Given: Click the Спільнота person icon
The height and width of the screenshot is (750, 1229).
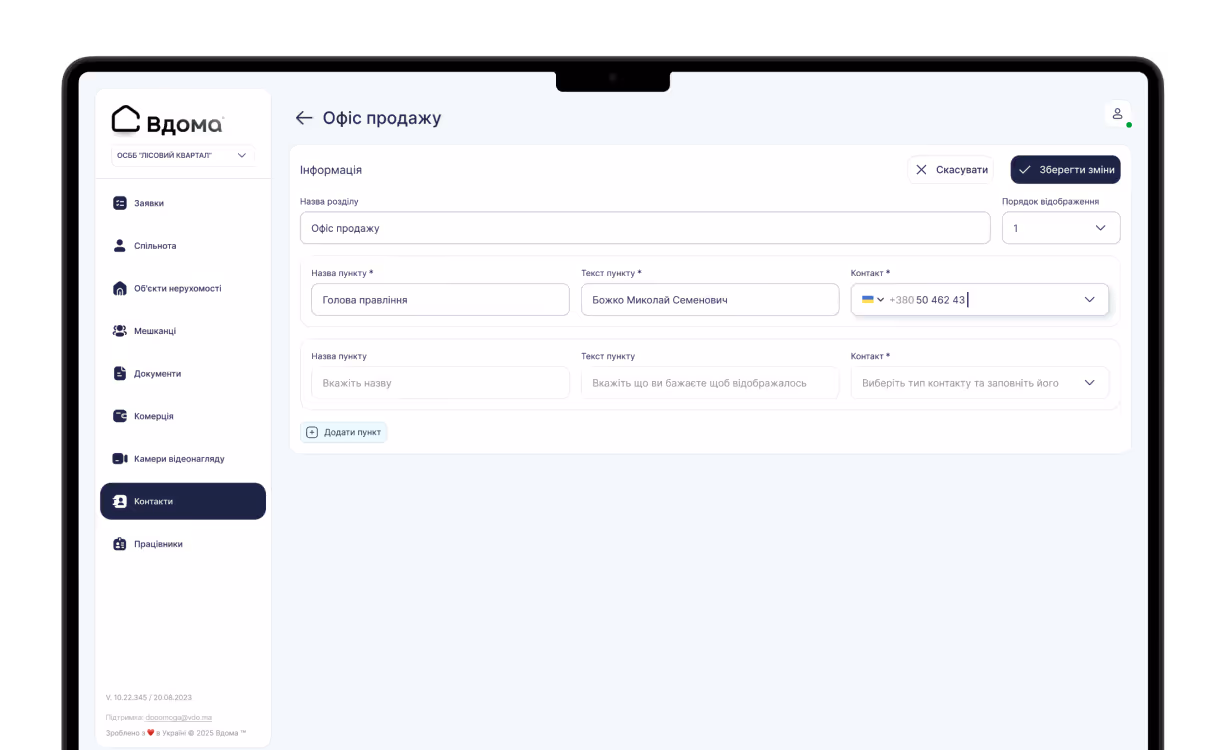Looking at the screenshot, I should (120, 246).
